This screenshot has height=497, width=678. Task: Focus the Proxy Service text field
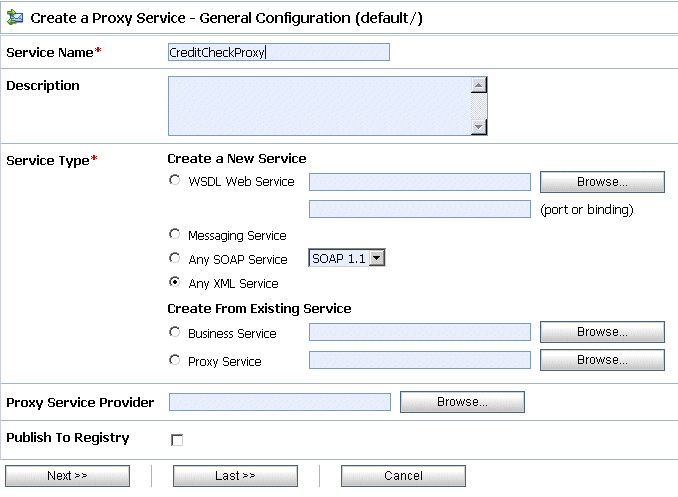pyautogui.click(x=420, y=360)
